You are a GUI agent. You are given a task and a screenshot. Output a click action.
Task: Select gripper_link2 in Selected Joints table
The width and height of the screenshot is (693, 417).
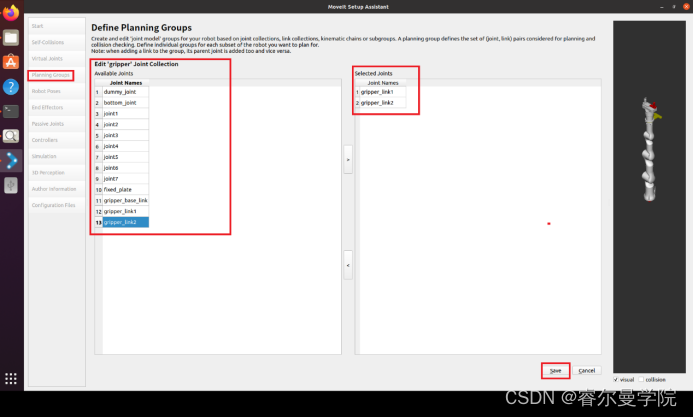point(383,102)
